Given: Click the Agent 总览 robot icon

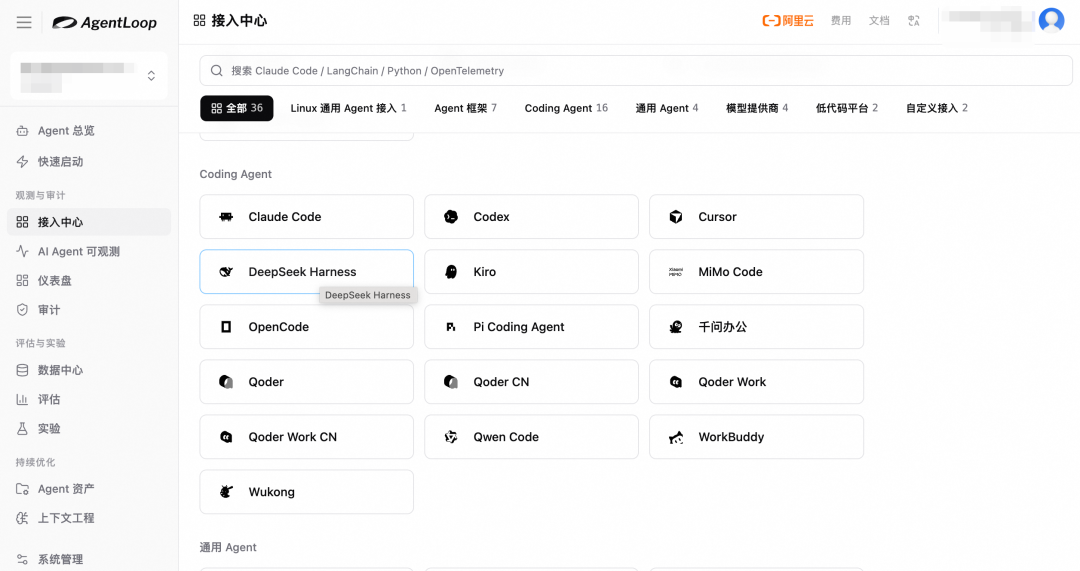Looking at the screenshot, I should (22, 131).
